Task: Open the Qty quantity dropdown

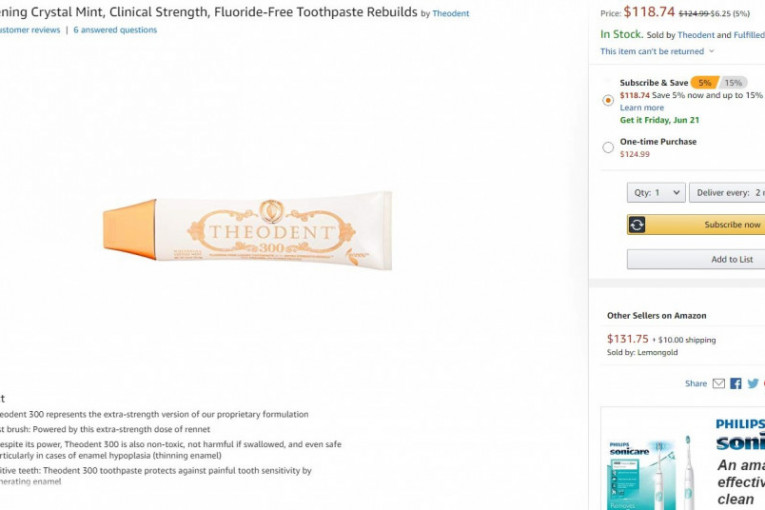Action: pyautogui.click(x=656, y=193)
